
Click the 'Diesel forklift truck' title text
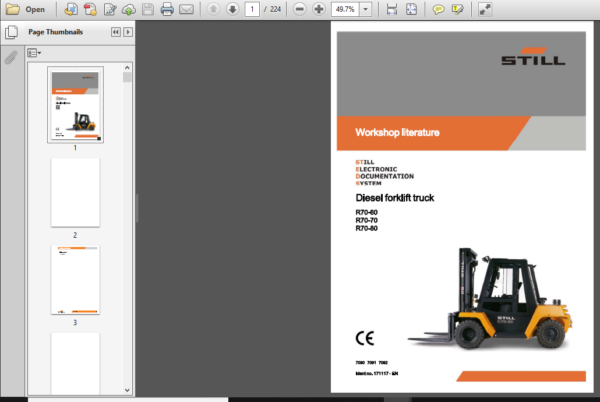(x=395, y=198)
